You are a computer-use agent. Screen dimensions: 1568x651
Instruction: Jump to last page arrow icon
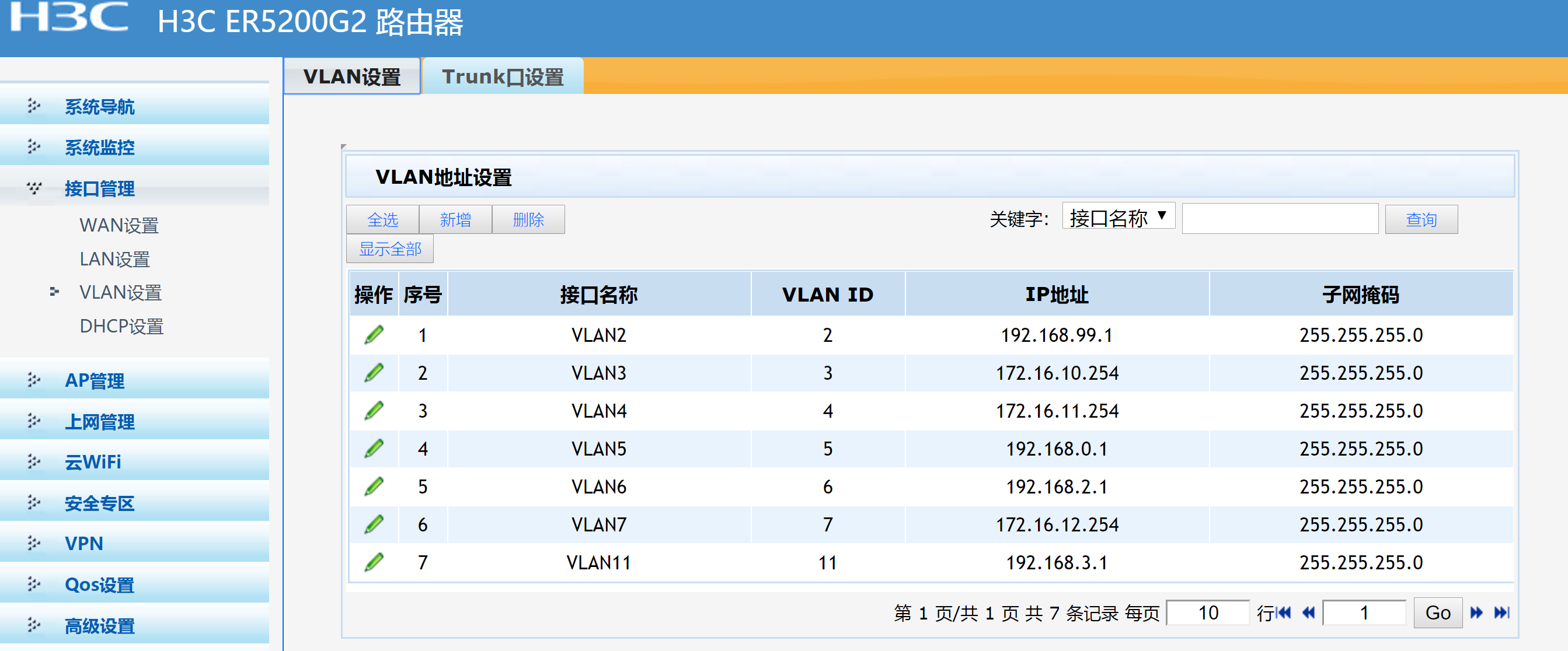click(x=1501, y=612)
